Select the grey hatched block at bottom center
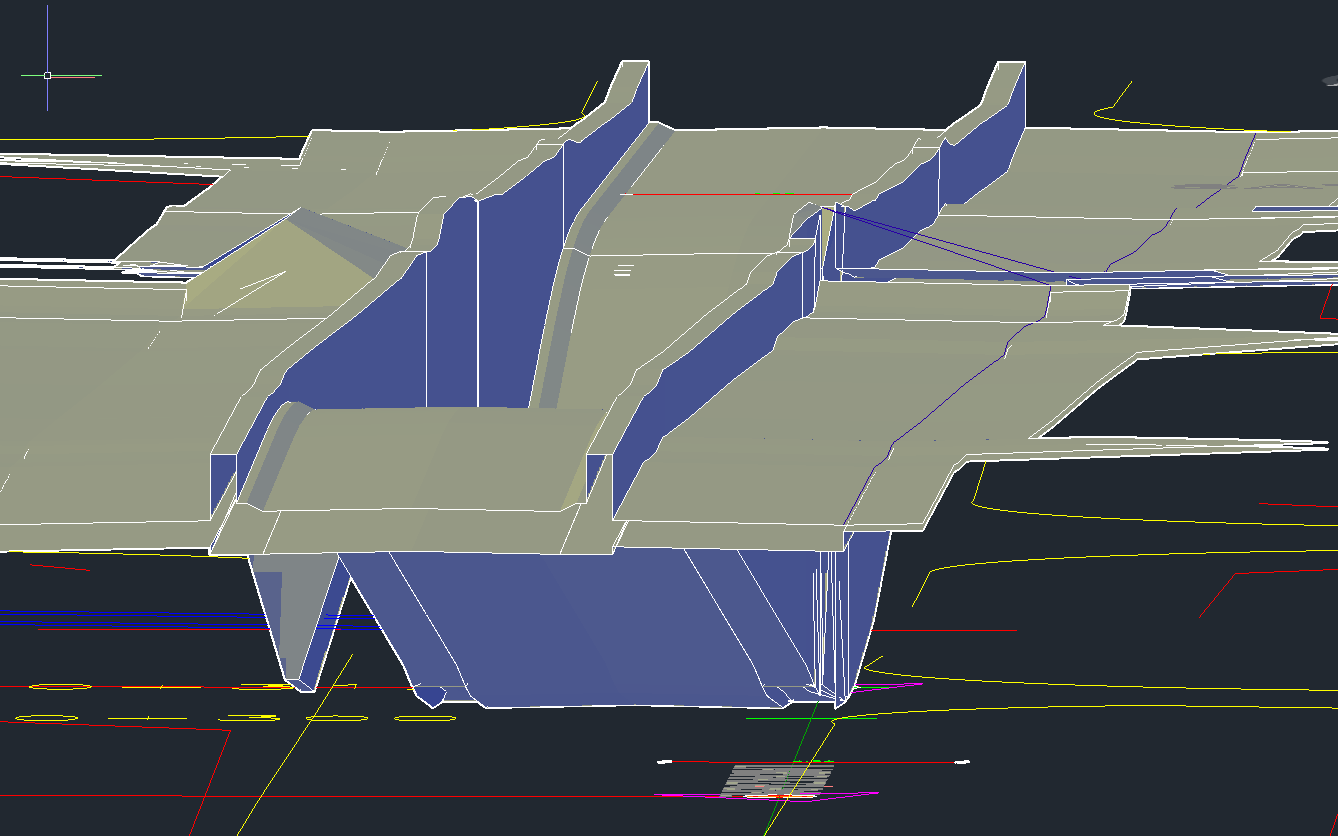Screen dimensions: 1338x836 778,779
